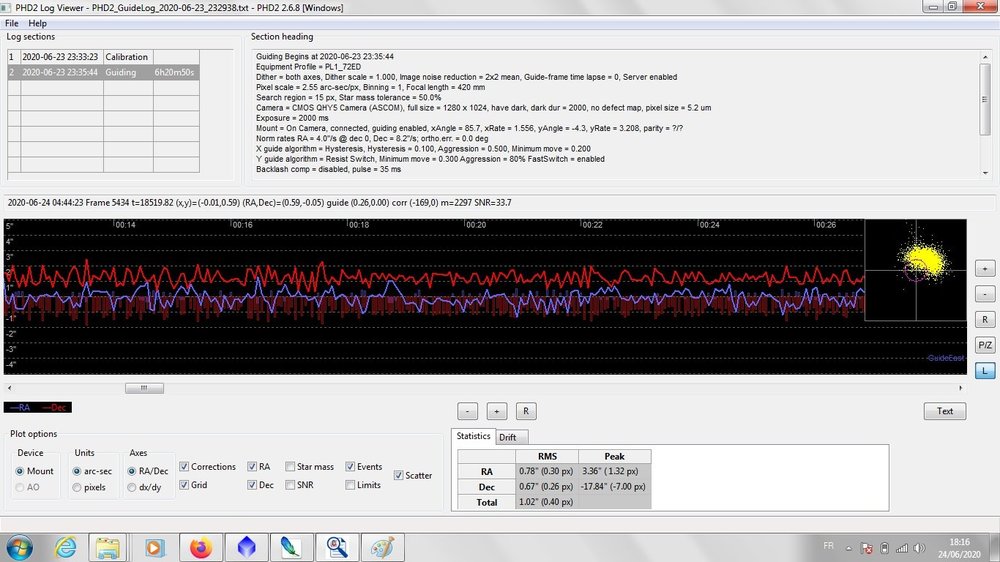Open Internet Explorer from taskbar
The image size is (1000, 562).
coord(65,547)
